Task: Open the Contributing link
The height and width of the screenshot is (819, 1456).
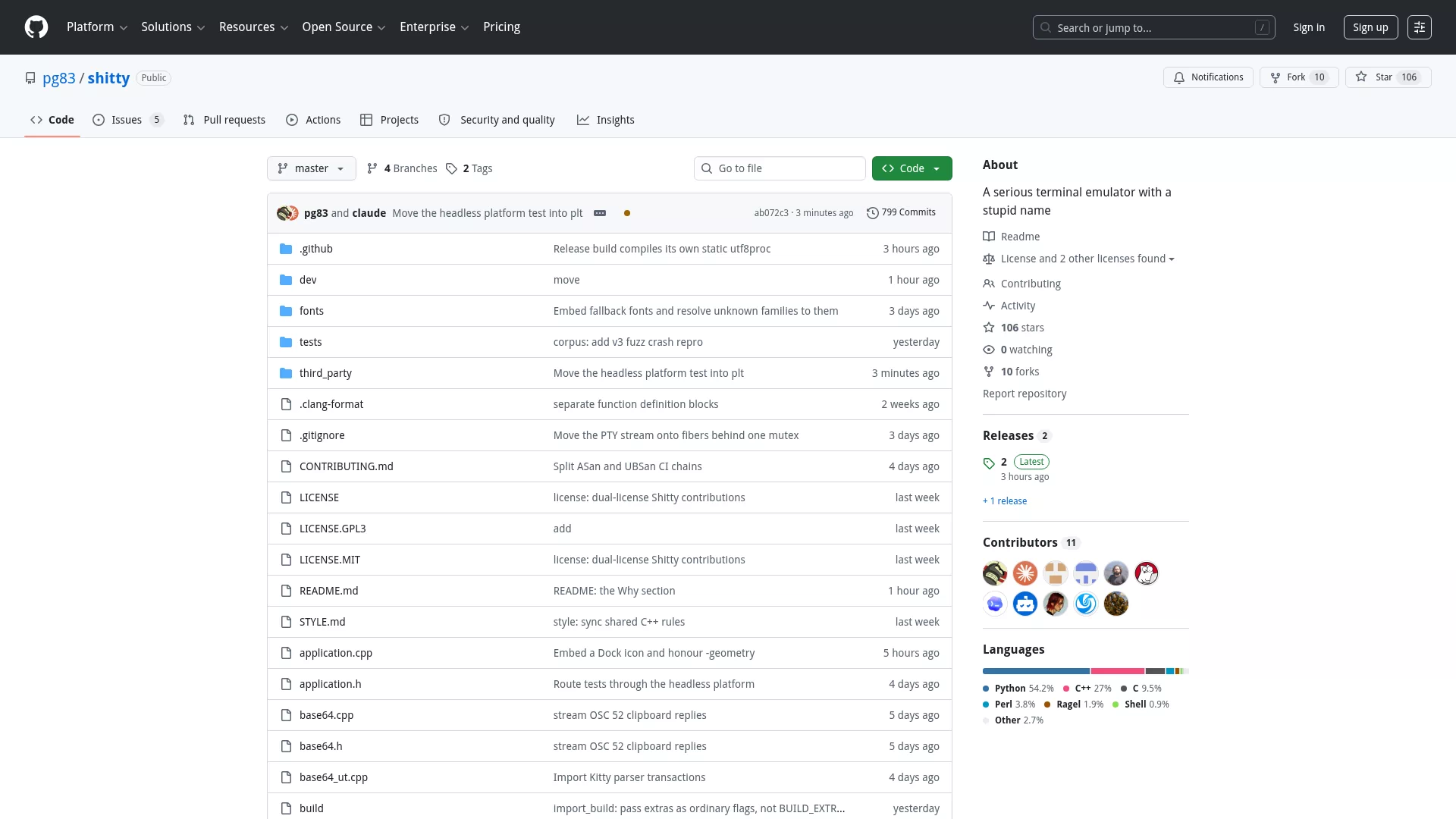Action: coord(1022,284)
